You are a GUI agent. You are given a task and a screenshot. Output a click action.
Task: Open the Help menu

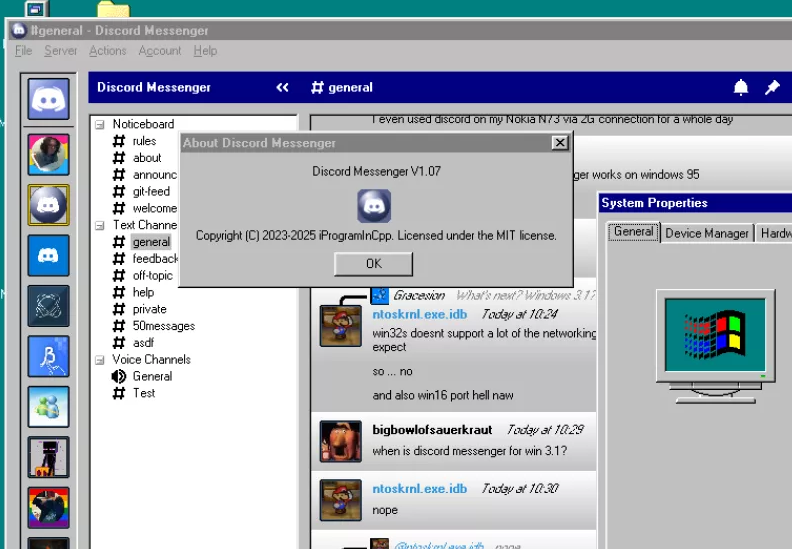coord(205,51)
